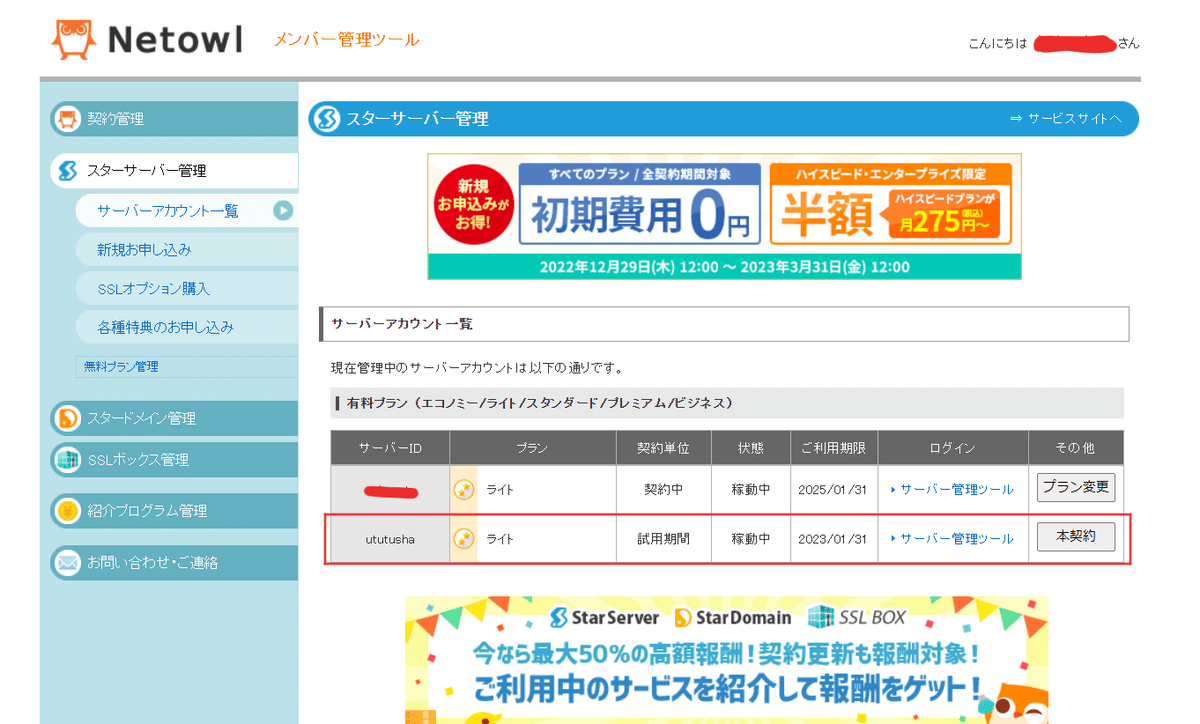Open スタードメイン管理 in the sidebar
Image resolution: width=1200 pixels, height=724 pixels.
tap(173, 418)
